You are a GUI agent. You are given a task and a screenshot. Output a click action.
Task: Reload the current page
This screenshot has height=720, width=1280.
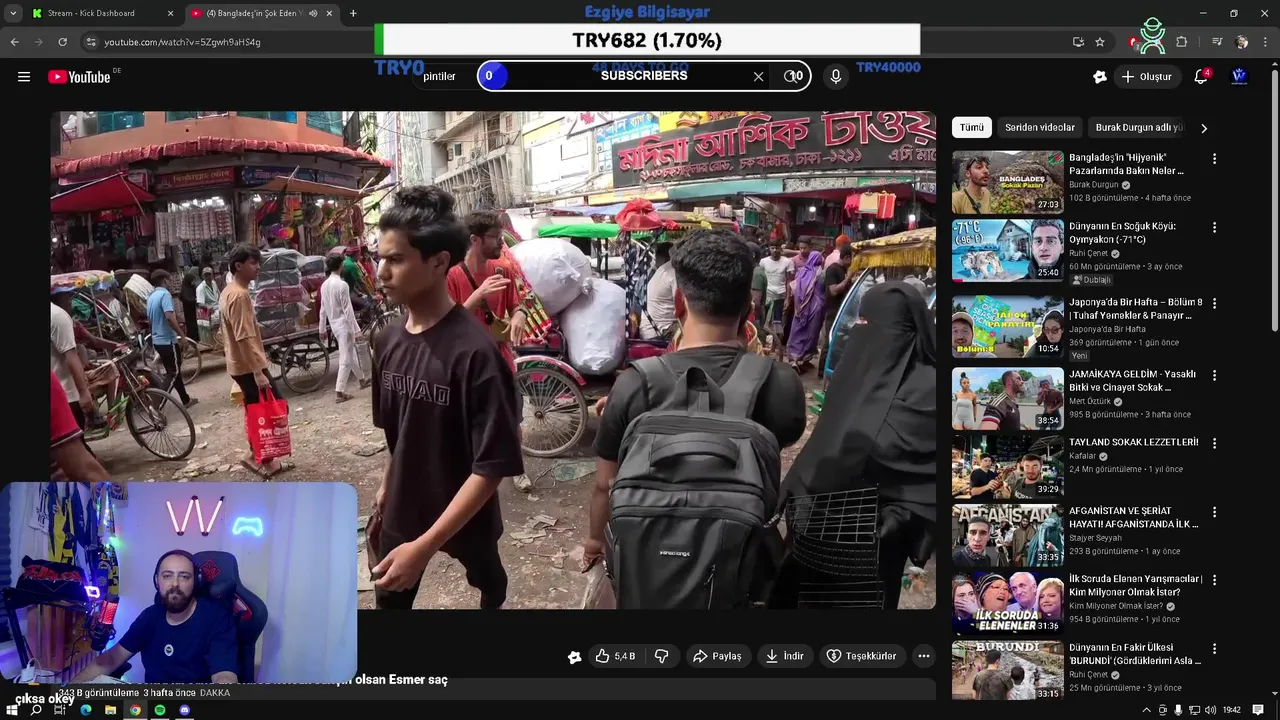coord(62,42)
